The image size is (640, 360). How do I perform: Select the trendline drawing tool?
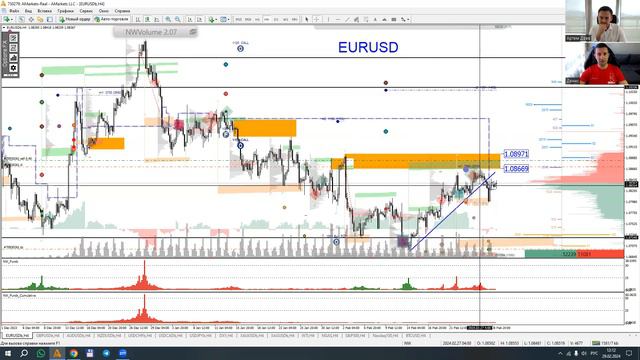pos(347,19)
